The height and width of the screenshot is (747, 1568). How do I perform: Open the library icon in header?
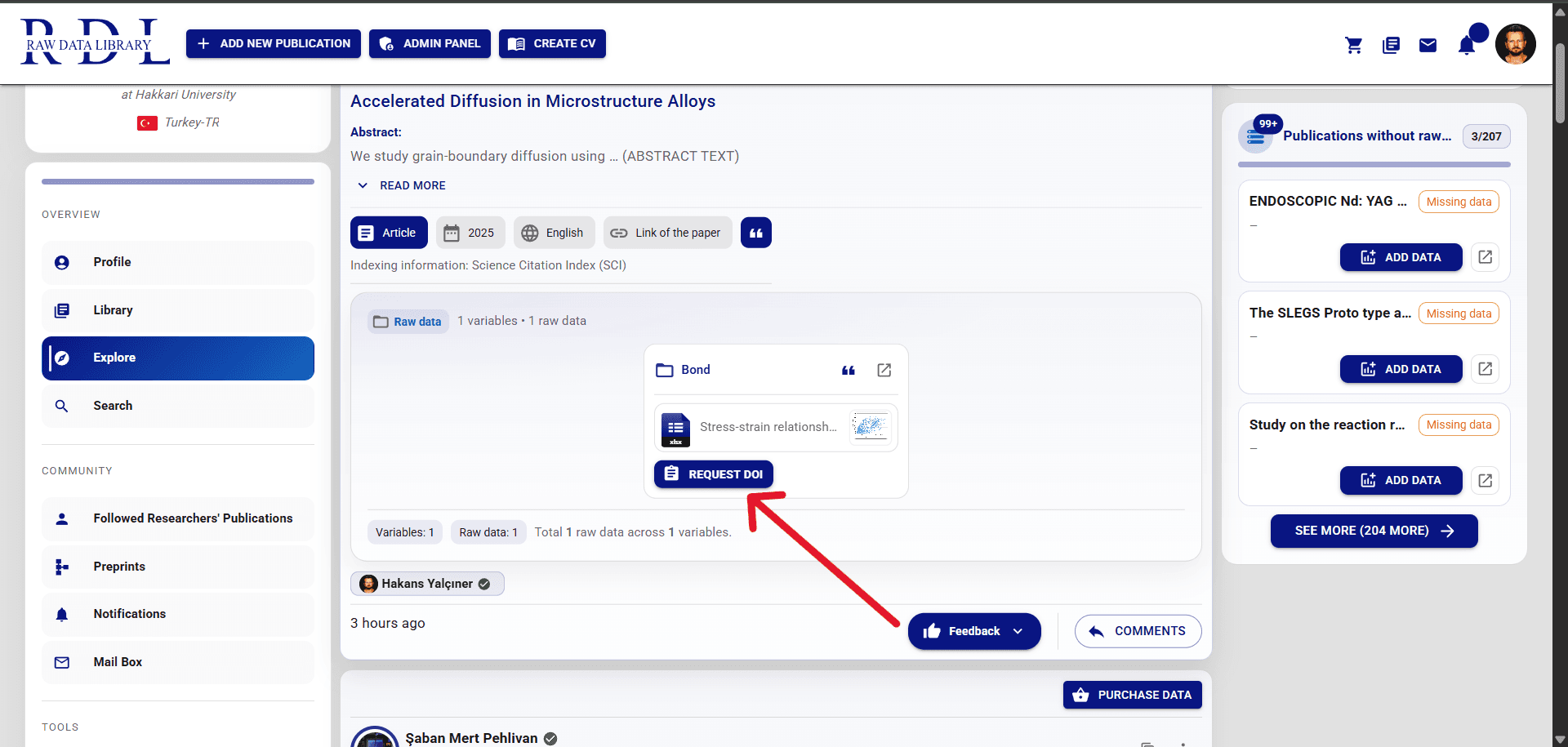[1391, 45]
